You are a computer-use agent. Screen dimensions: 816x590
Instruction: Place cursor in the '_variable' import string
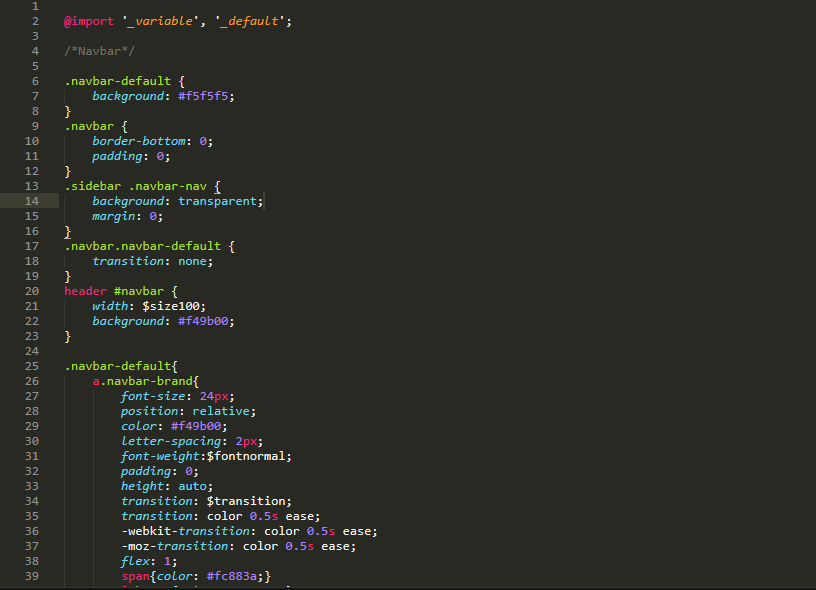click(x=160, y=21)
